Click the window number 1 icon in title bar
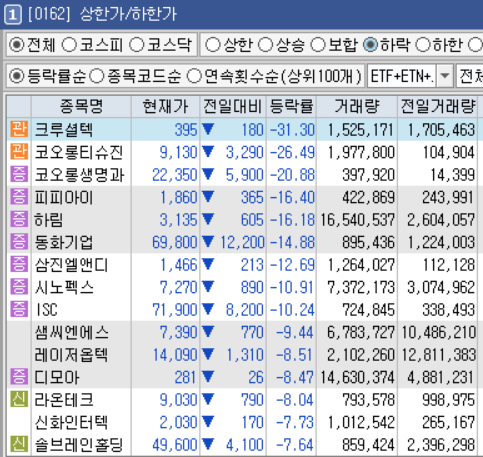 [13, 15]
